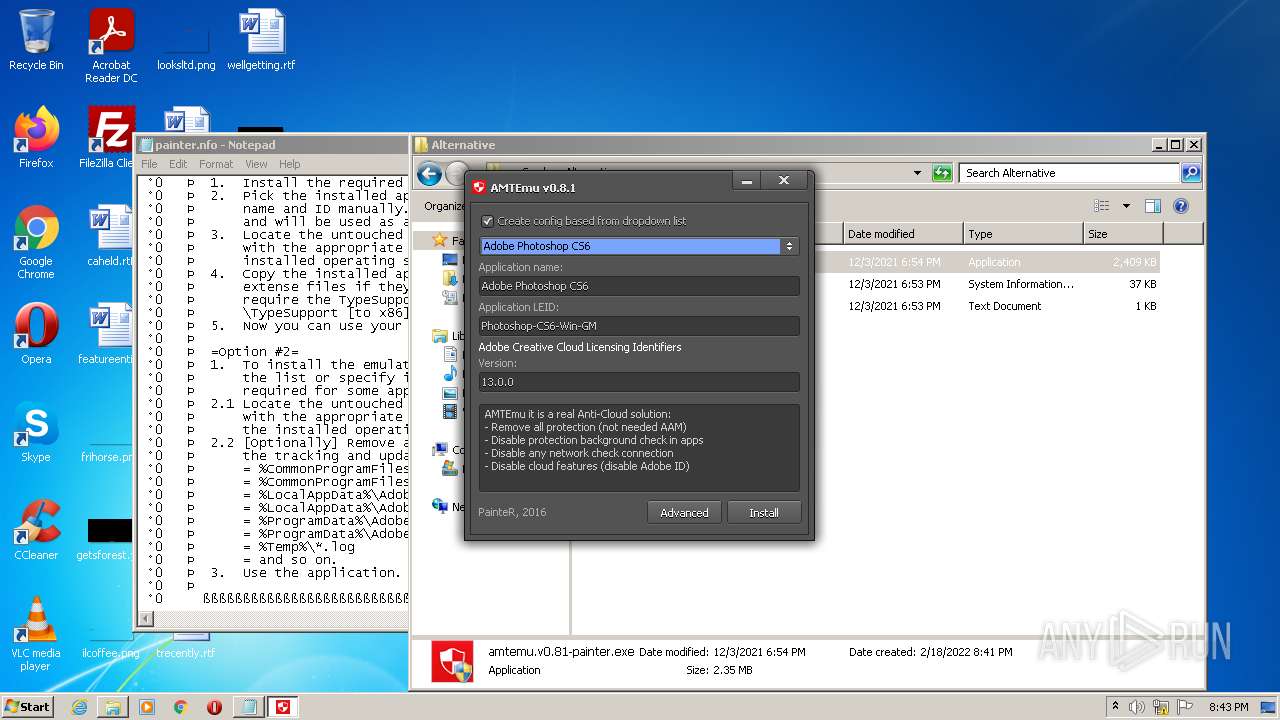Show hidden tray icons arrow
The height and width of the screenshot is (720, 1280).
tap(1115, 707)
